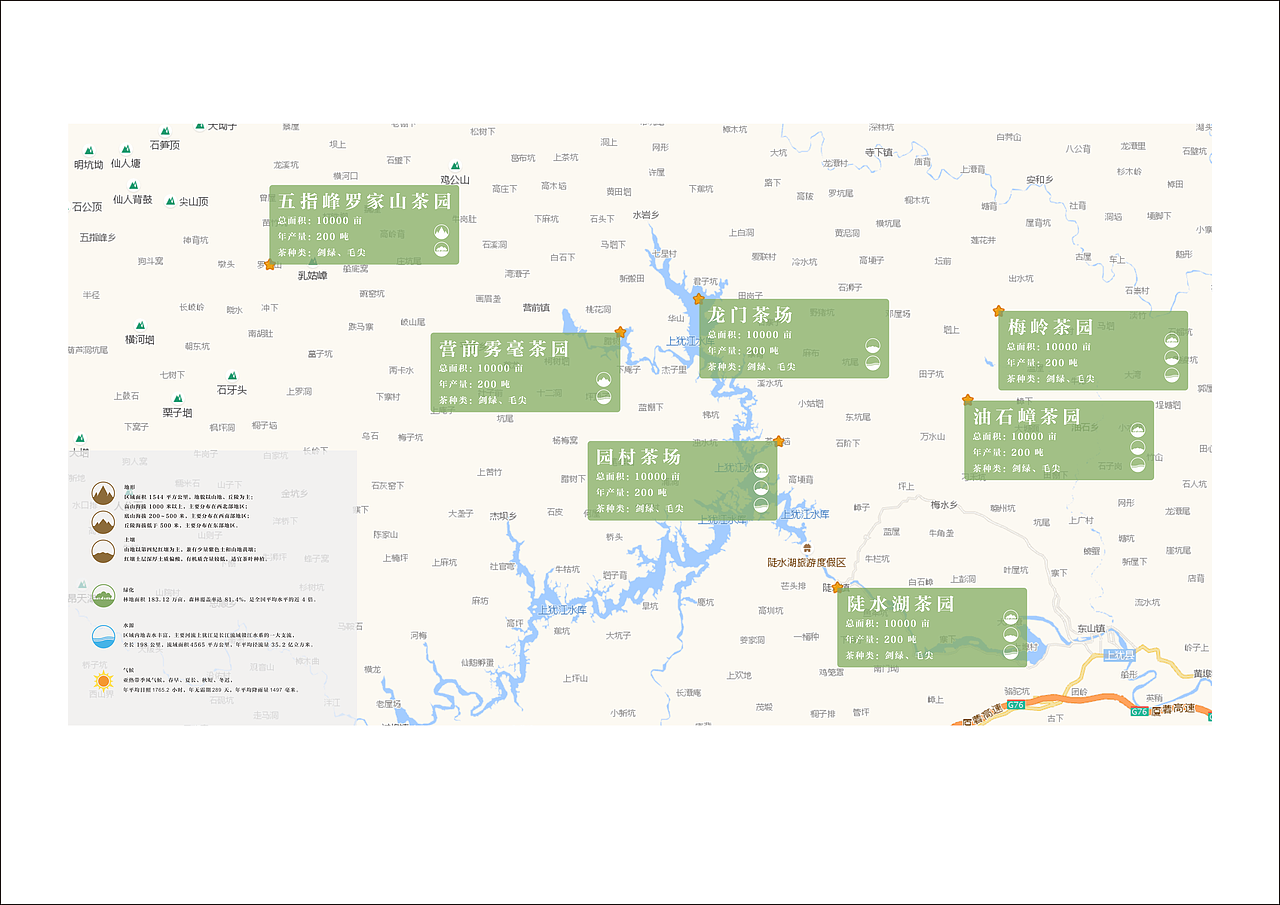
Task: Click the 园村茶场 card title
Action: coord(638,456)
